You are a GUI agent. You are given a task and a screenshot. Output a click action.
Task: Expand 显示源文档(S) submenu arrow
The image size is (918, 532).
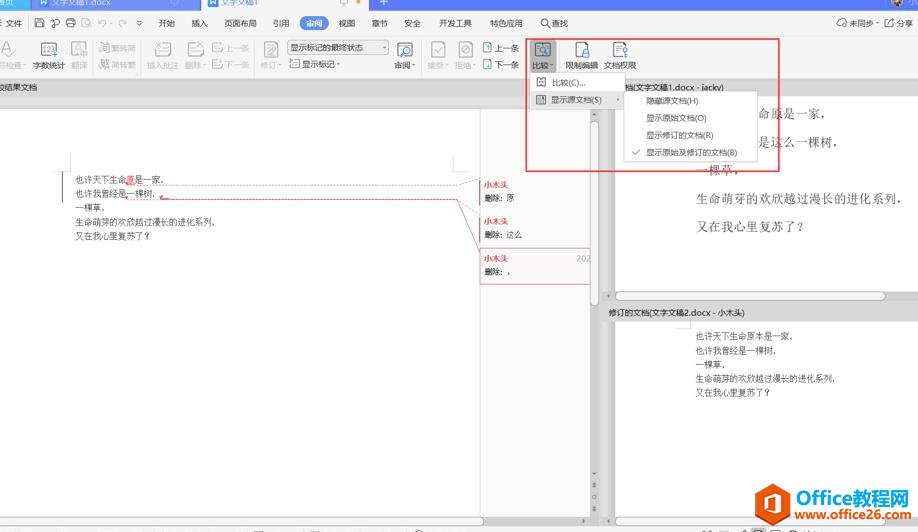618,100
